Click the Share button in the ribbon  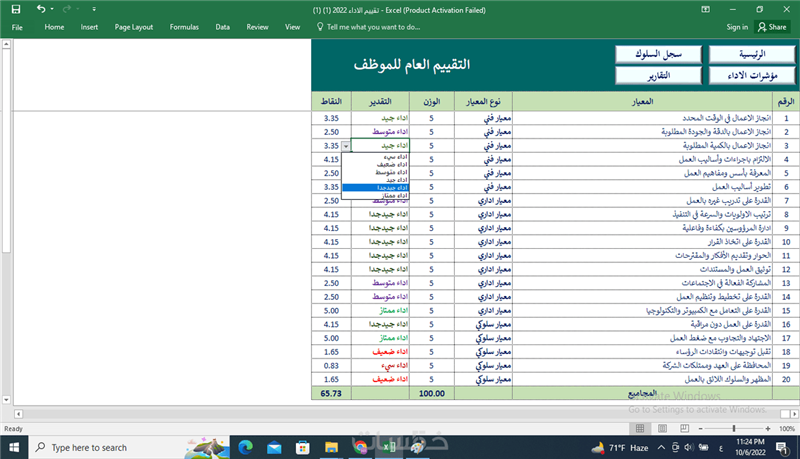point(773,27)
